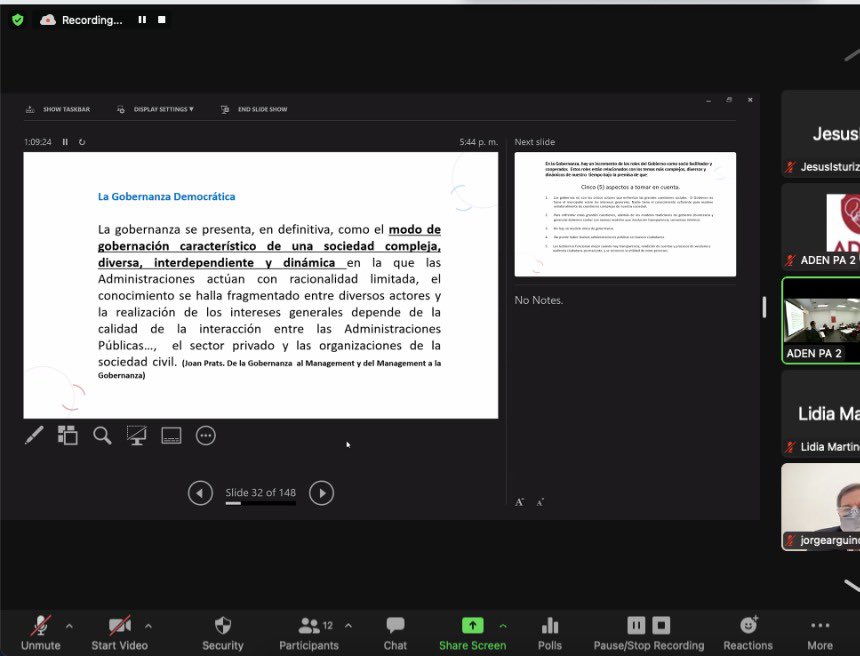
Task: Pause recording in the bottom toolbar
Action: pyautogui.click(x=636, y=625)
